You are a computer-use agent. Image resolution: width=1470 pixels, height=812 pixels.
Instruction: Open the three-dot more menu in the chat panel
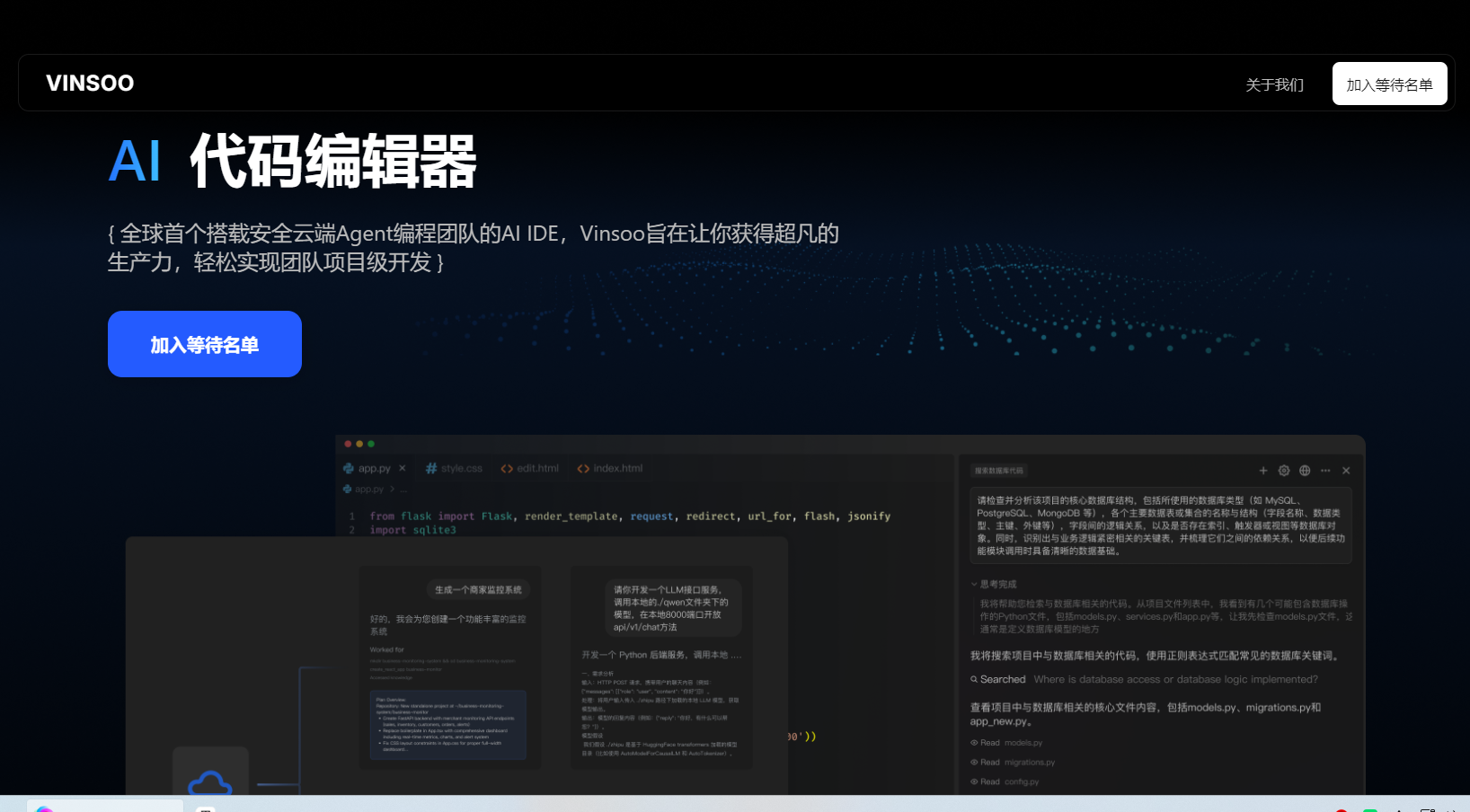coord(1325,471)
